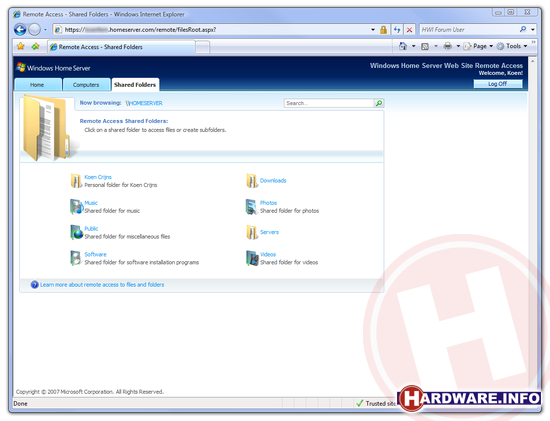Open Learn more about remote access link
Image resolution: width=550 pixels, height=421 pixels.
point(102,285)
